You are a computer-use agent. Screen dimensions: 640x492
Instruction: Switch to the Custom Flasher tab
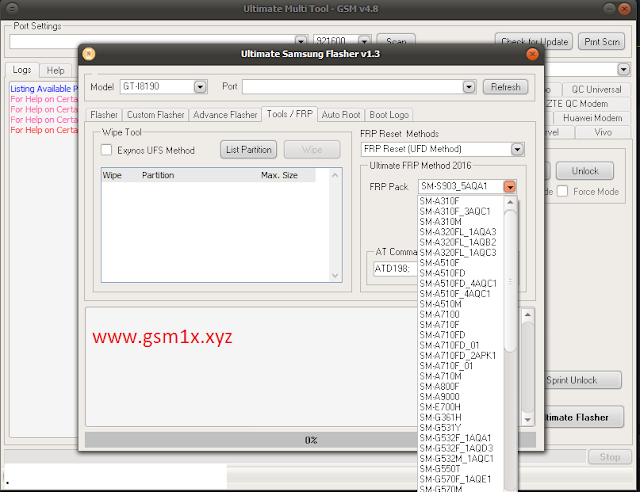(156, 115)
